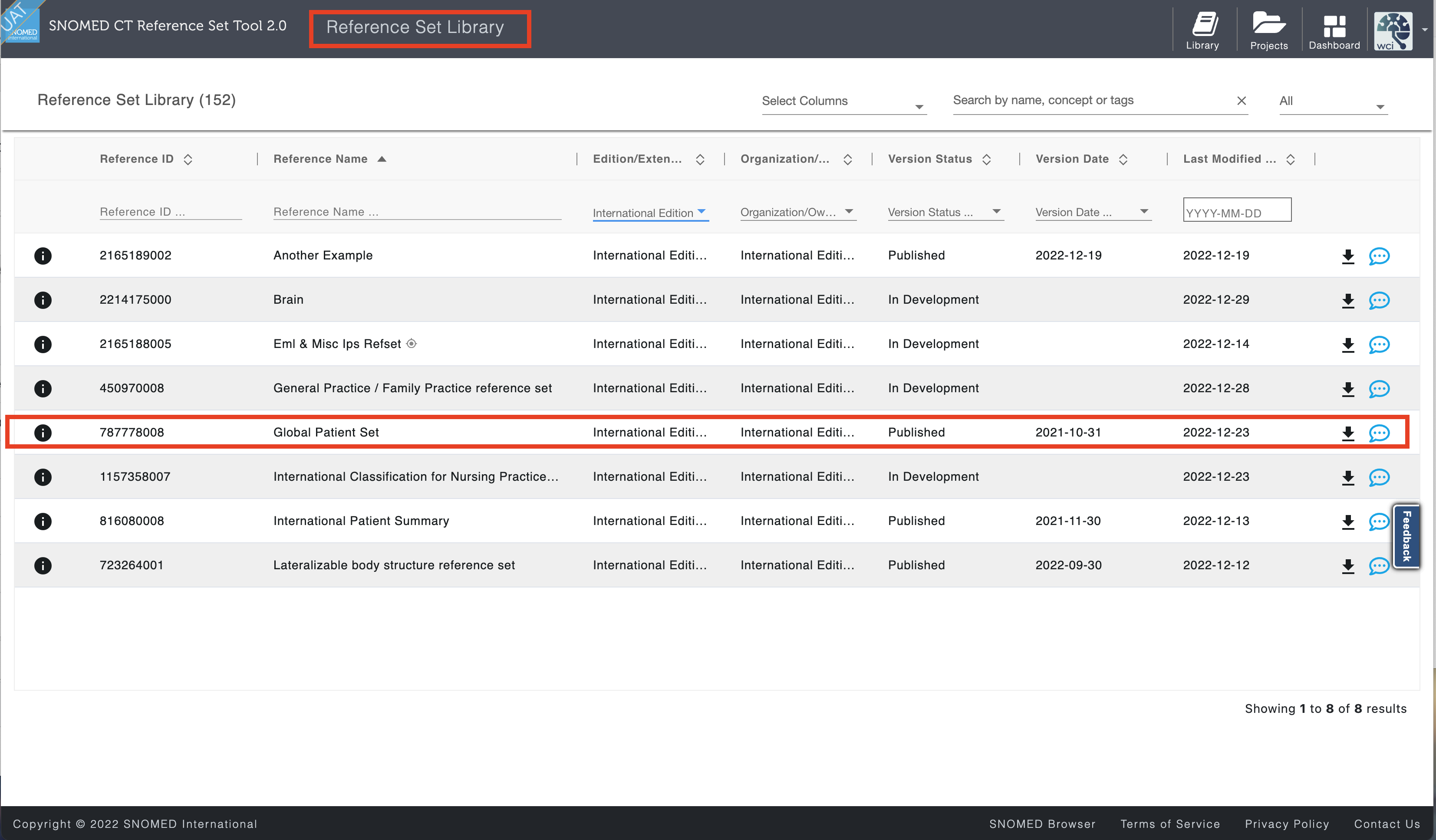Open user menu arrow beside avatar
1436x840 pixels.
tap(1425, 30)
